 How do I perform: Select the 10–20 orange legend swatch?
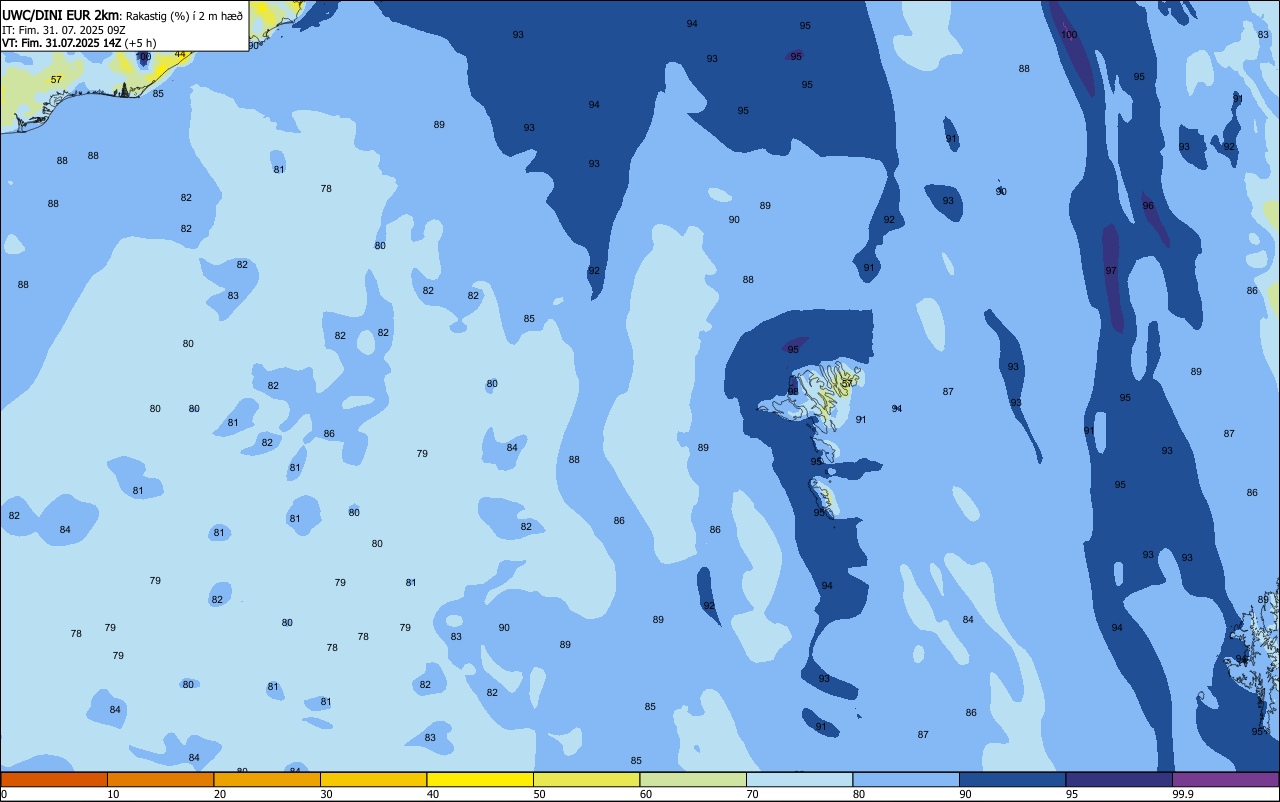(160, 779)
